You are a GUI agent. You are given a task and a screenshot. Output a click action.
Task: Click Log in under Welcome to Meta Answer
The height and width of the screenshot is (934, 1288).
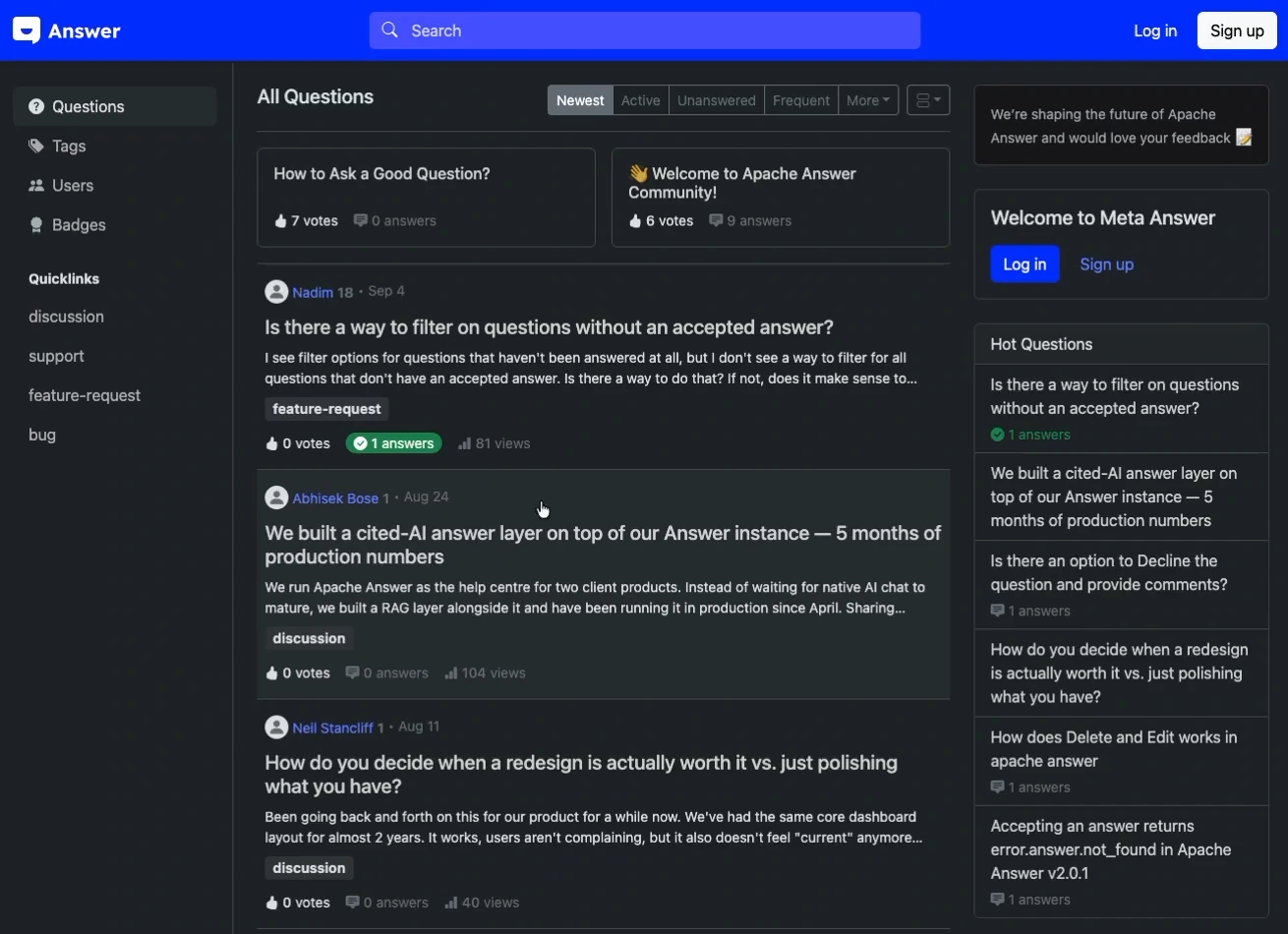pos(1025,263)
